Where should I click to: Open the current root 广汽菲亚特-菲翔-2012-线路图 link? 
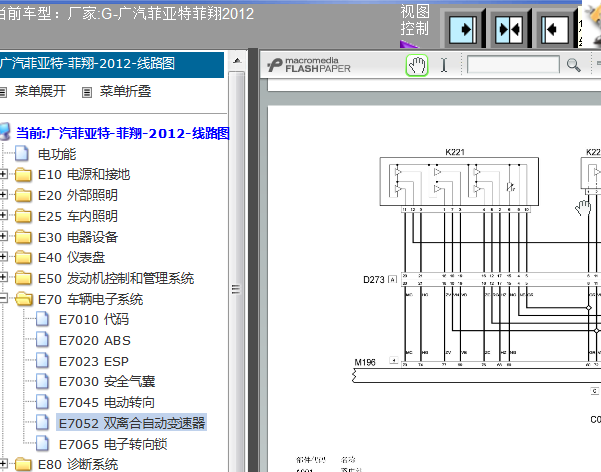[x=123, y=133]
